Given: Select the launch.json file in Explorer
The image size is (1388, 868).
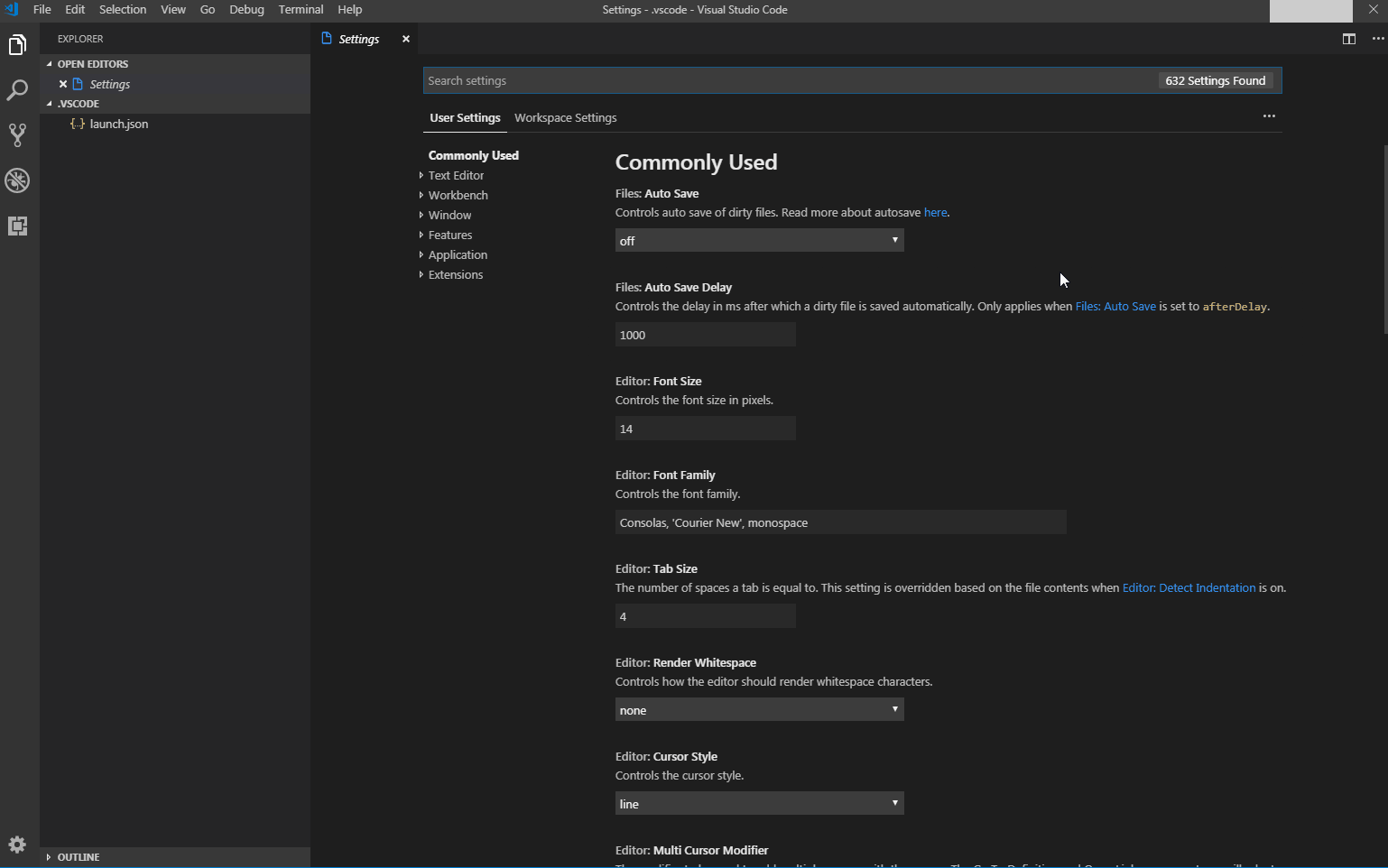Looking at the screenshot, I should (x=119, y=124).
